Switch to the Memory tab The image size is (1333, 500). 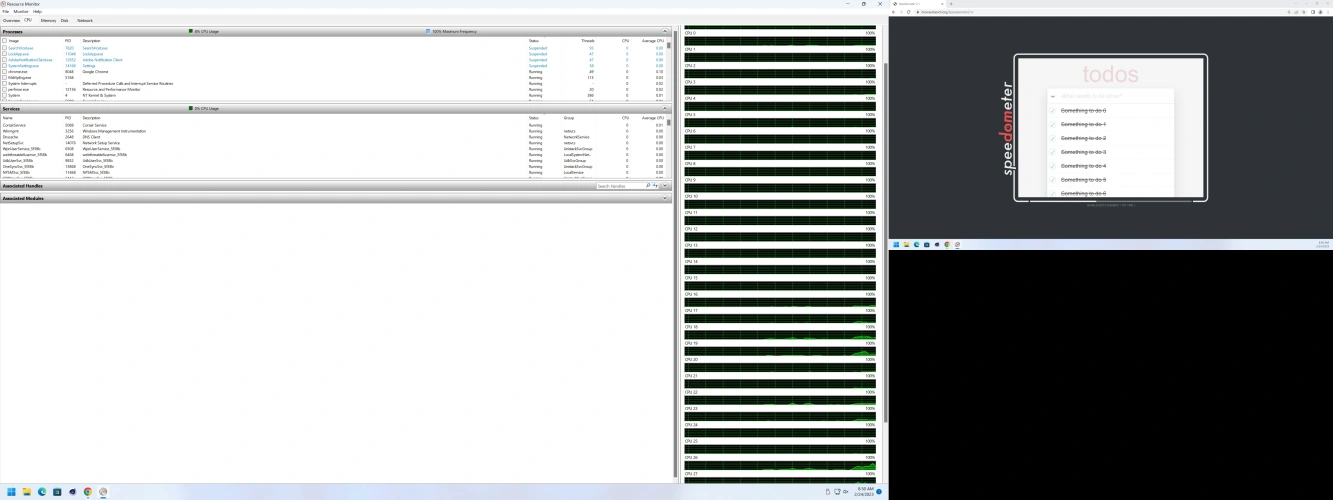[47, 20]
